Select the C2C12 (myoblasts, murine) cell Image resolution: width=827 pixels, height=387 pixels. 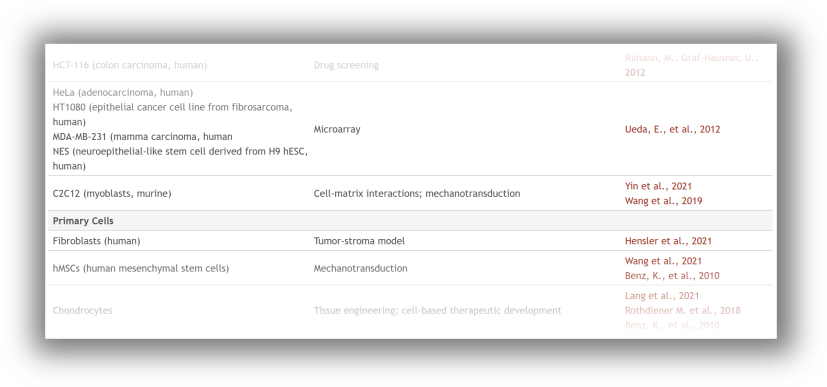pyautogui.click(x=112, y=194)
